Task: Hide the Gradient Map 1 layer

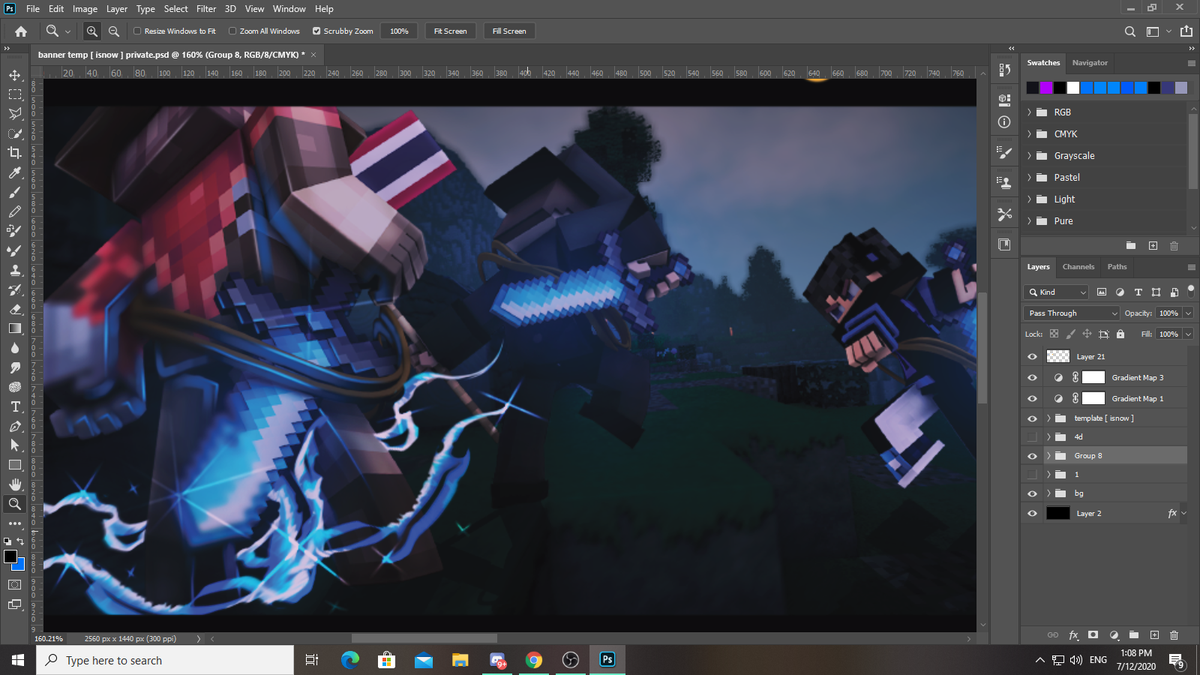Action: click(x=1032, y=398)
